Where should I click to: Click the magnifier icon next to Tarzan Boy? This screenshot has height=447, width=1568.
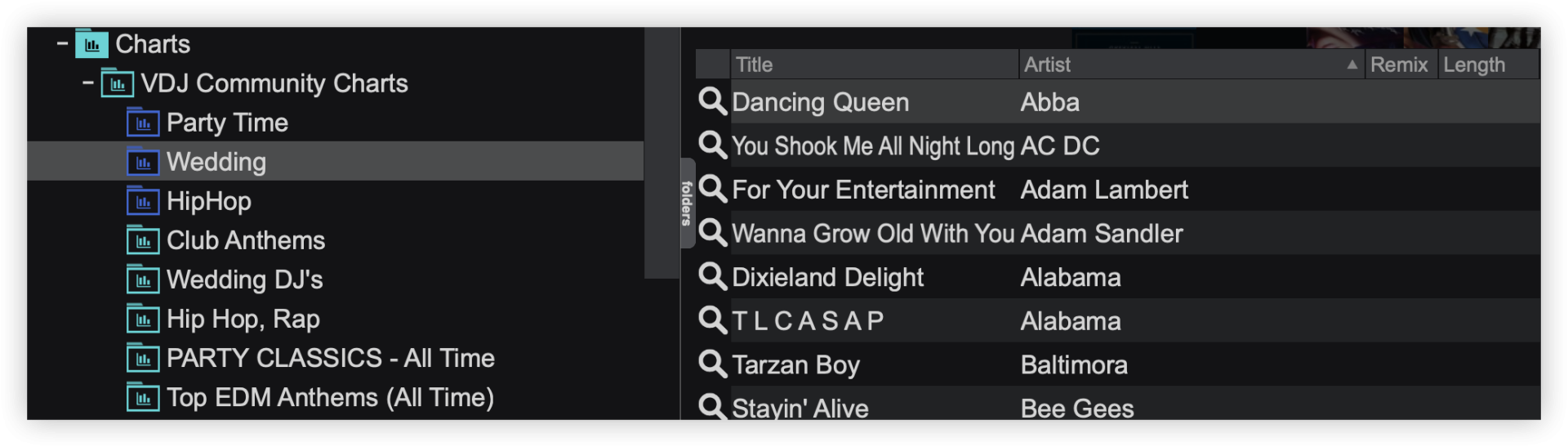[712, 364]
